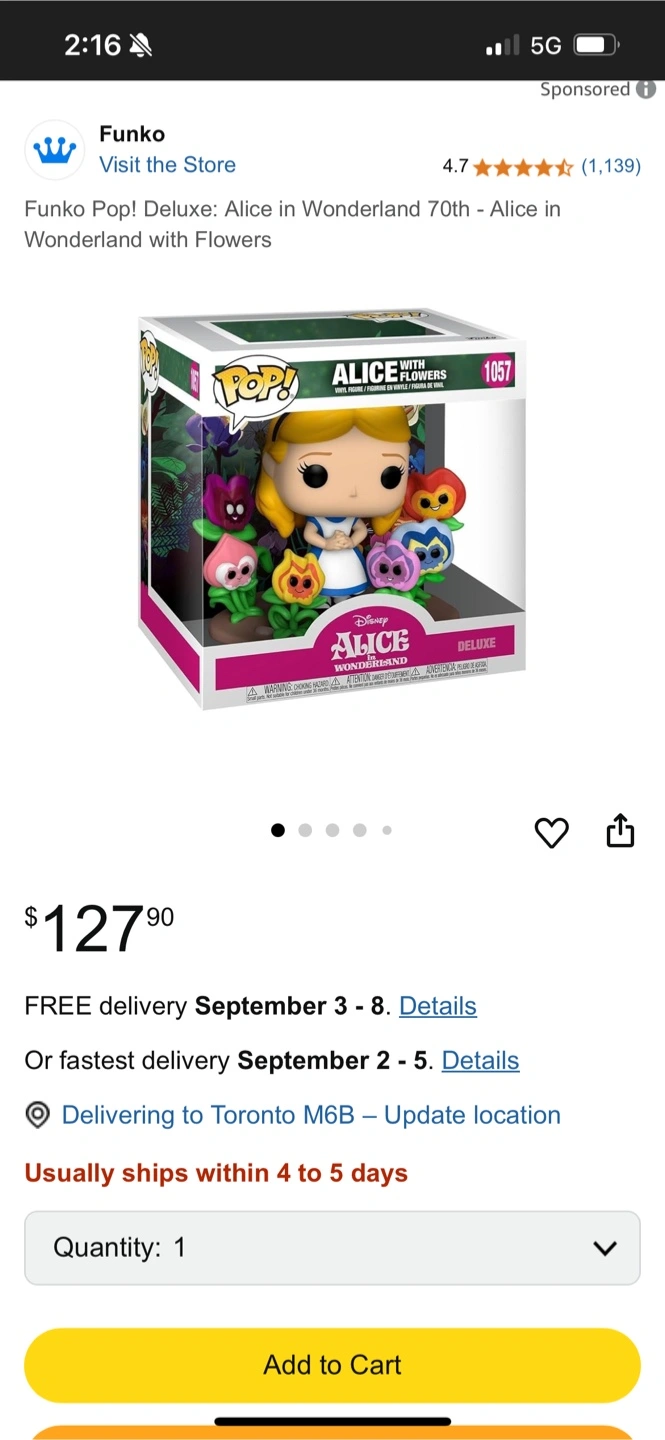This screenshot has width=665, height=1440.
Task: Select the first image carousel dot
Action: (x=278, y=830)
